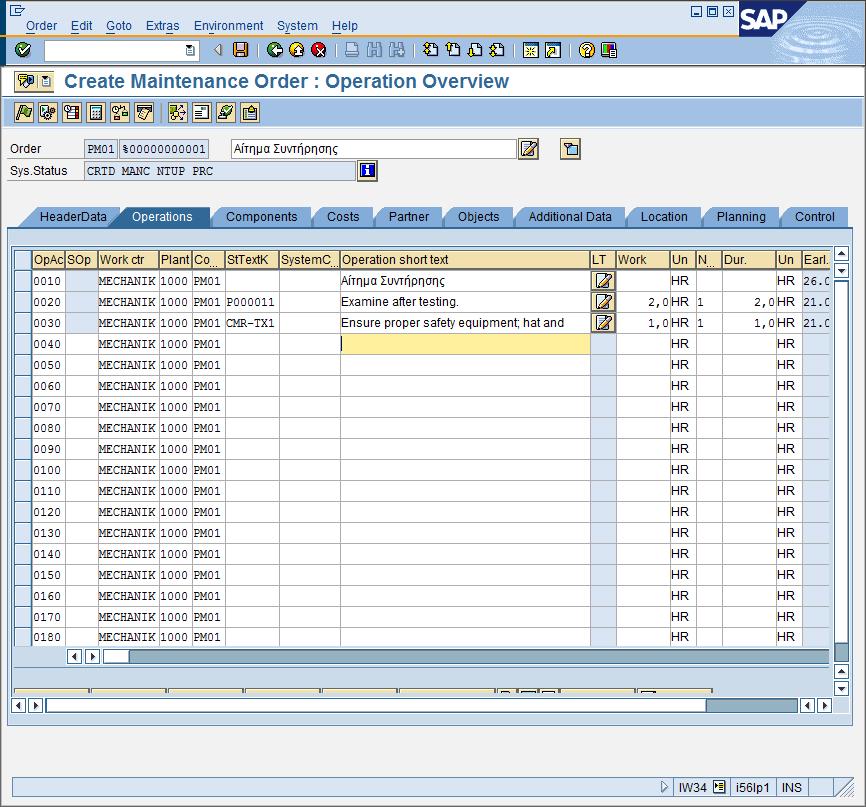The image size is (866, 807).
Task: Switch to the Components tab
Action: (261, 217)
